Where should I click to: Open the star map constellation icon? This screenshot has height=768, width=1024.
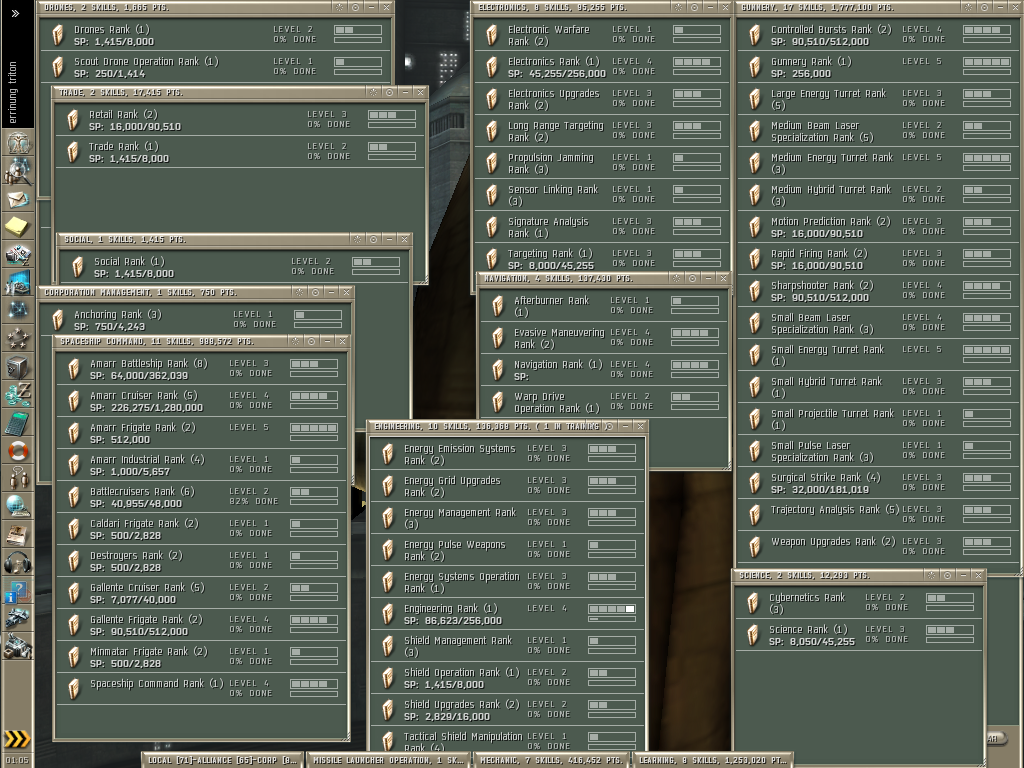pyautogui.click(x=18, y=310)
